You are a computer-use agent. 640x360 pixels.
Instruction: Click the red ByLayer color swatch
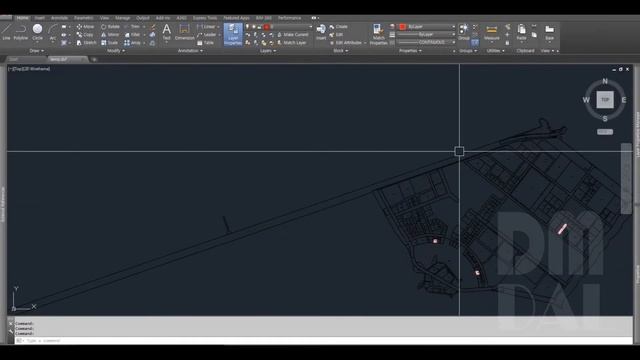(402, 27)
